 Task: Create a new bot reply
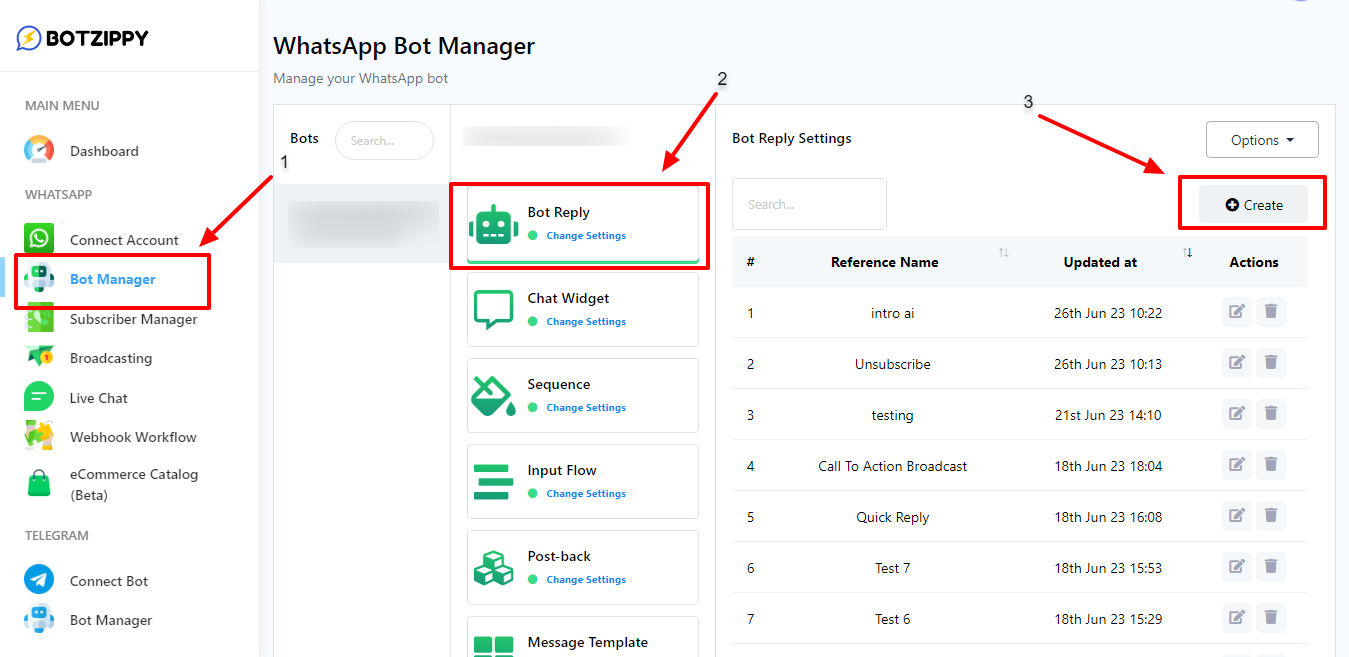1253,205
